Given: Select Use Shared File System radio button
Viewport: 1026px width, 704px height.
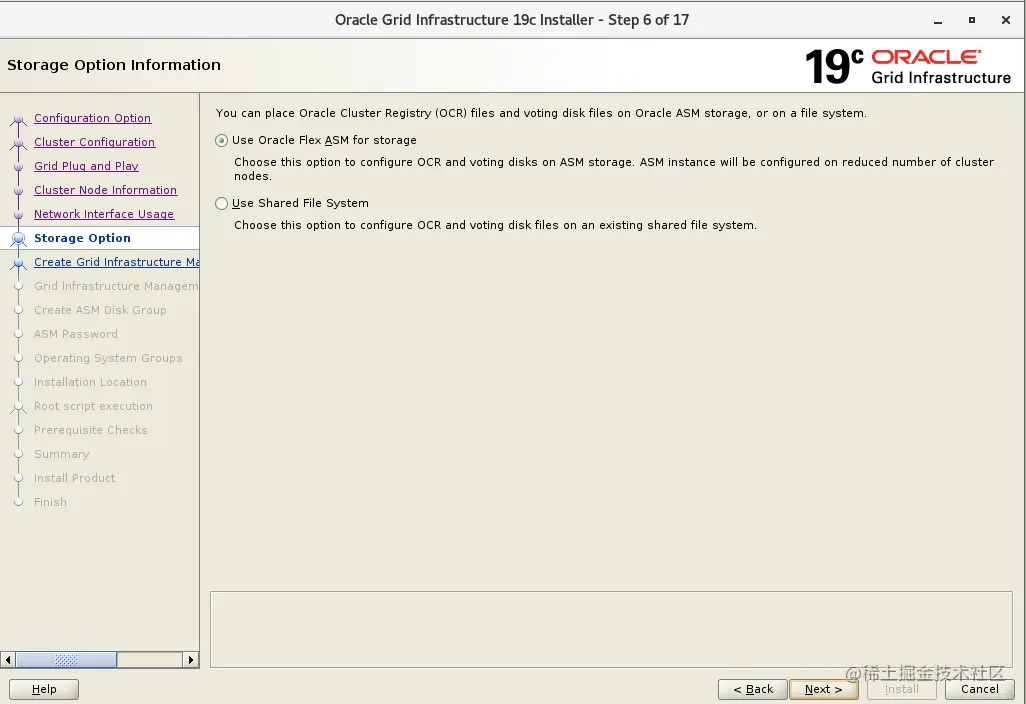Looking at the screenshot, I should [222, 203].
